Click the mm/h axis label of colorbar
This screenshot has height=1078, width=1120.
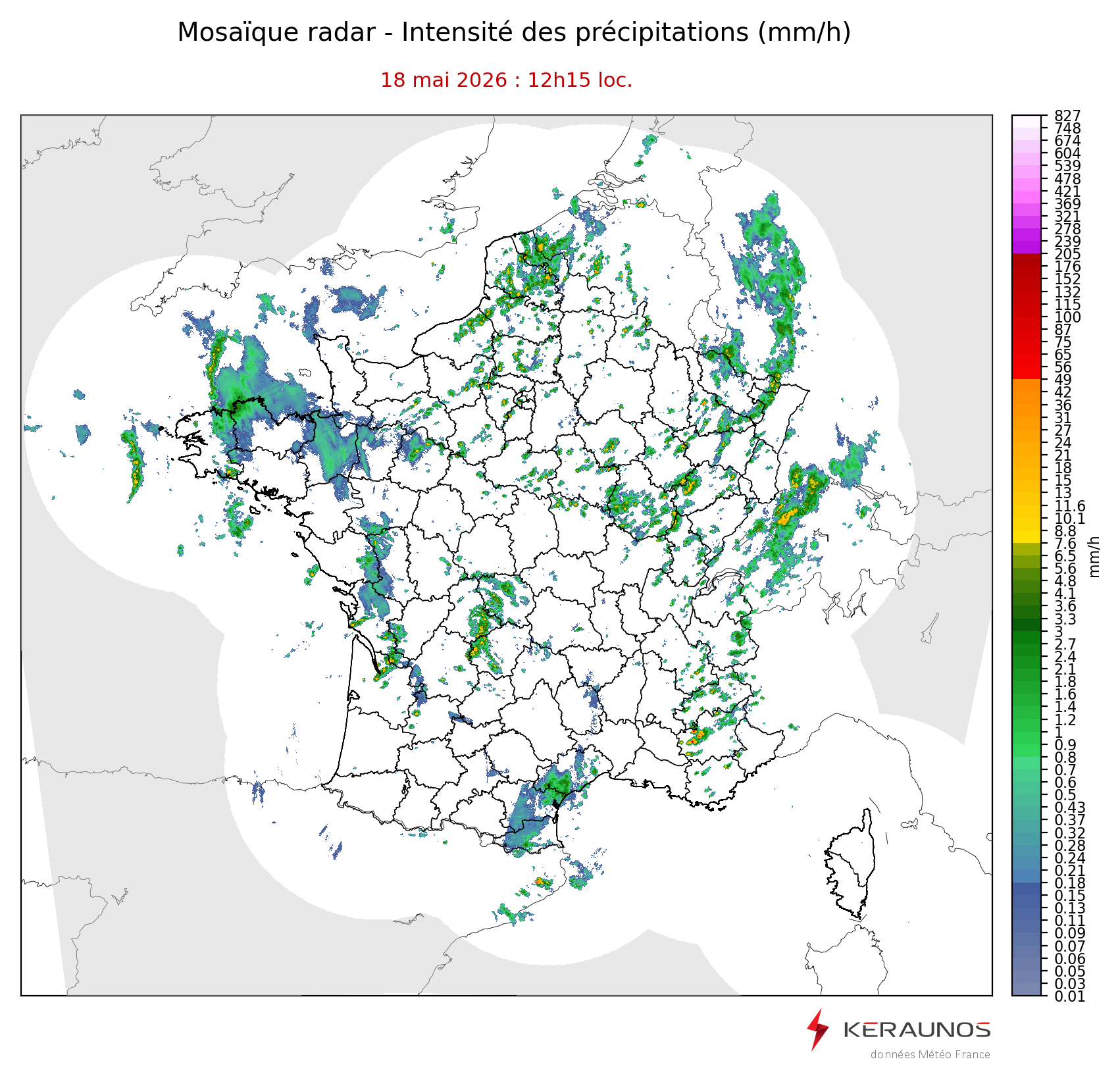pos(1094,556)
